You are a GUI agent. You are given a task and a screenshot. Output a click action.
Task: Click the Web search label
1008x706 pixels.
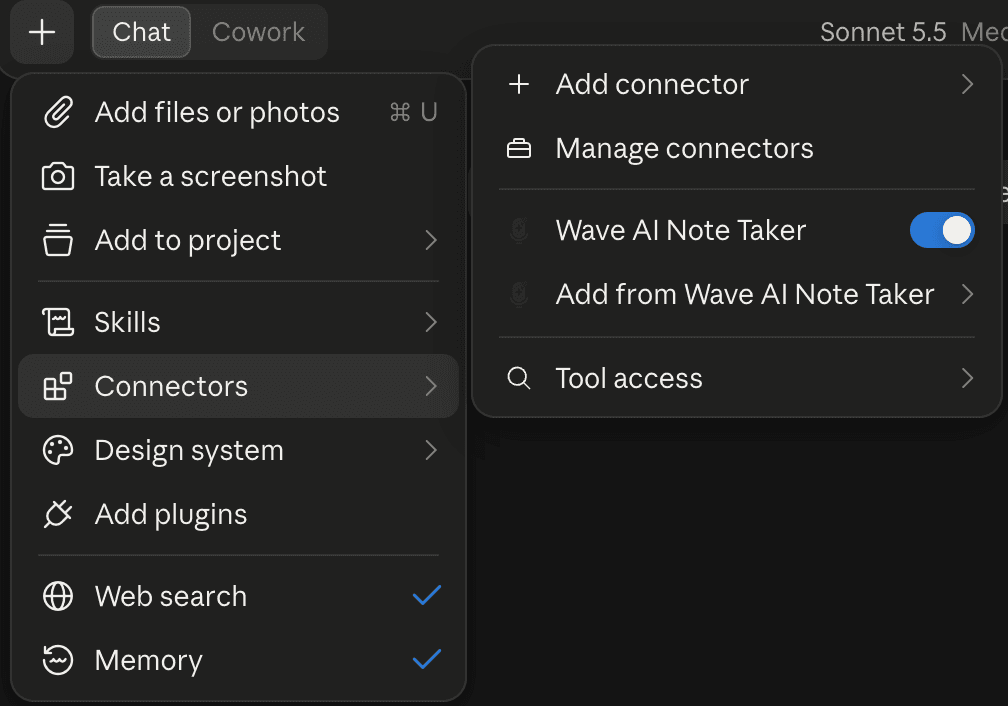[170, 596]
